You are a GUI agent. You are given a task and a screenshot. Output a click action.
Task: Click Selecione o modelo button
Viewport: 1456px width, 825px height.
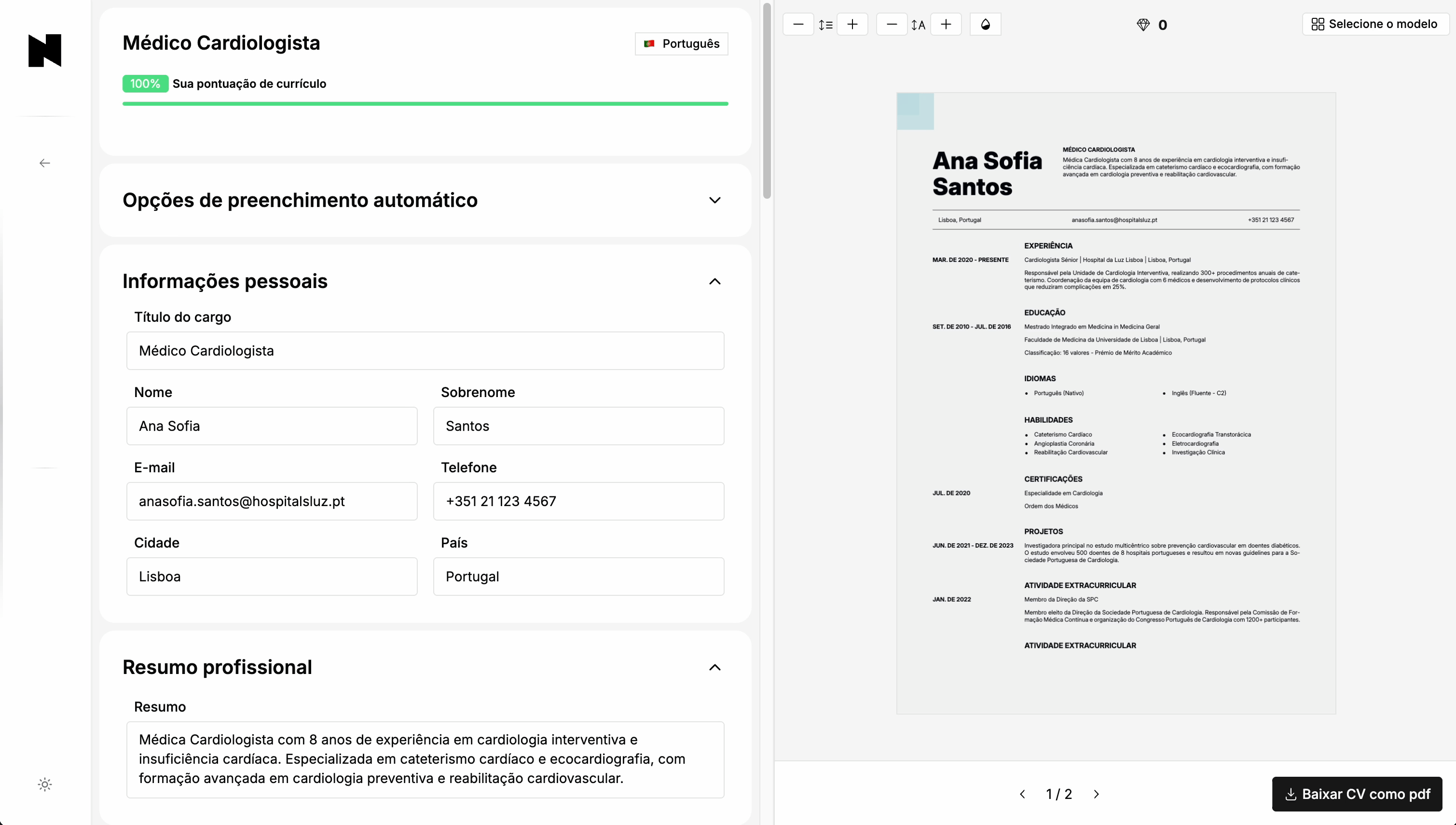tap(1375, 25)
